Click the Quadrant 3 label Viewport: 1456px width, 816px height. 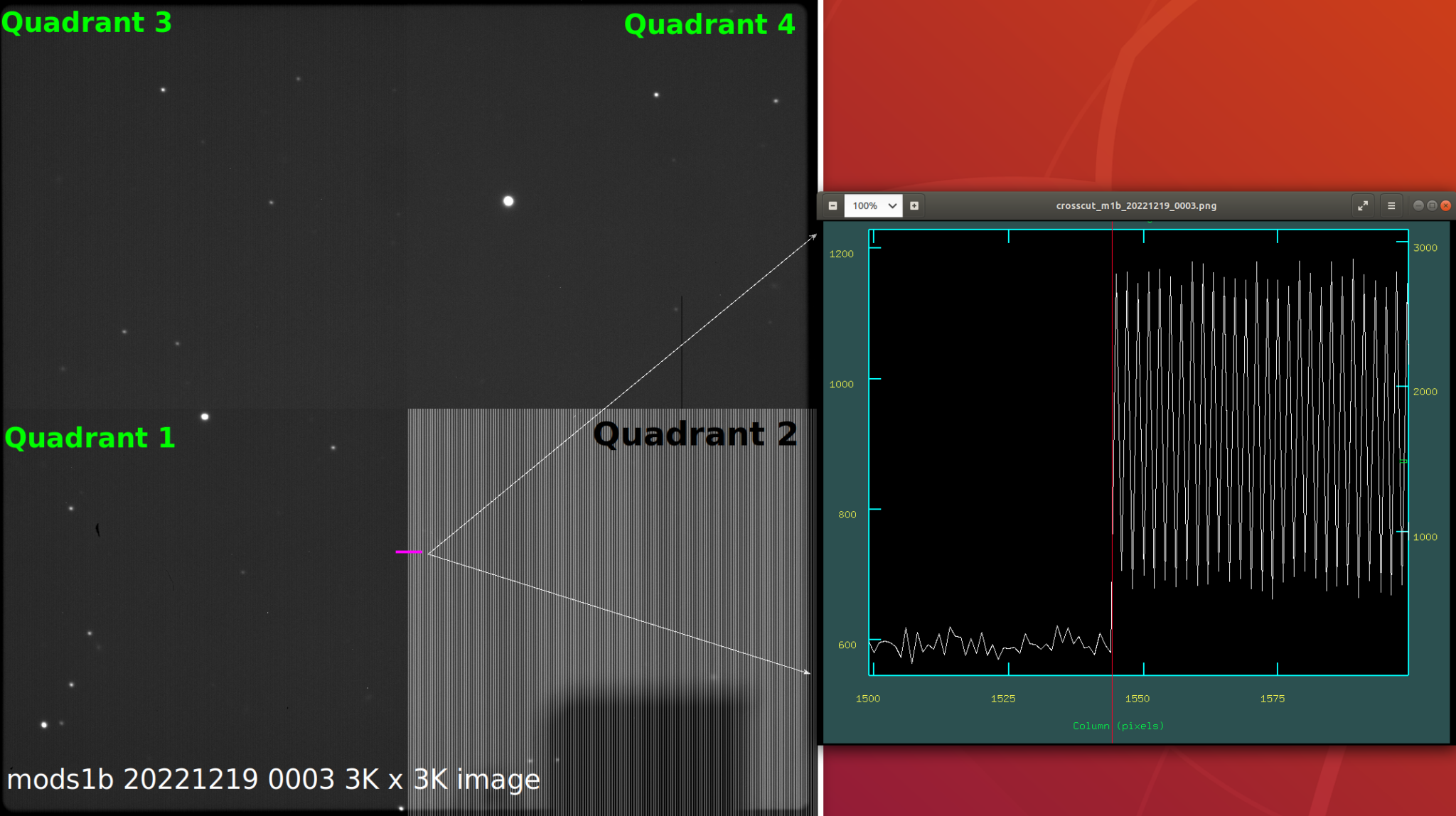click(x=87, y=23)
